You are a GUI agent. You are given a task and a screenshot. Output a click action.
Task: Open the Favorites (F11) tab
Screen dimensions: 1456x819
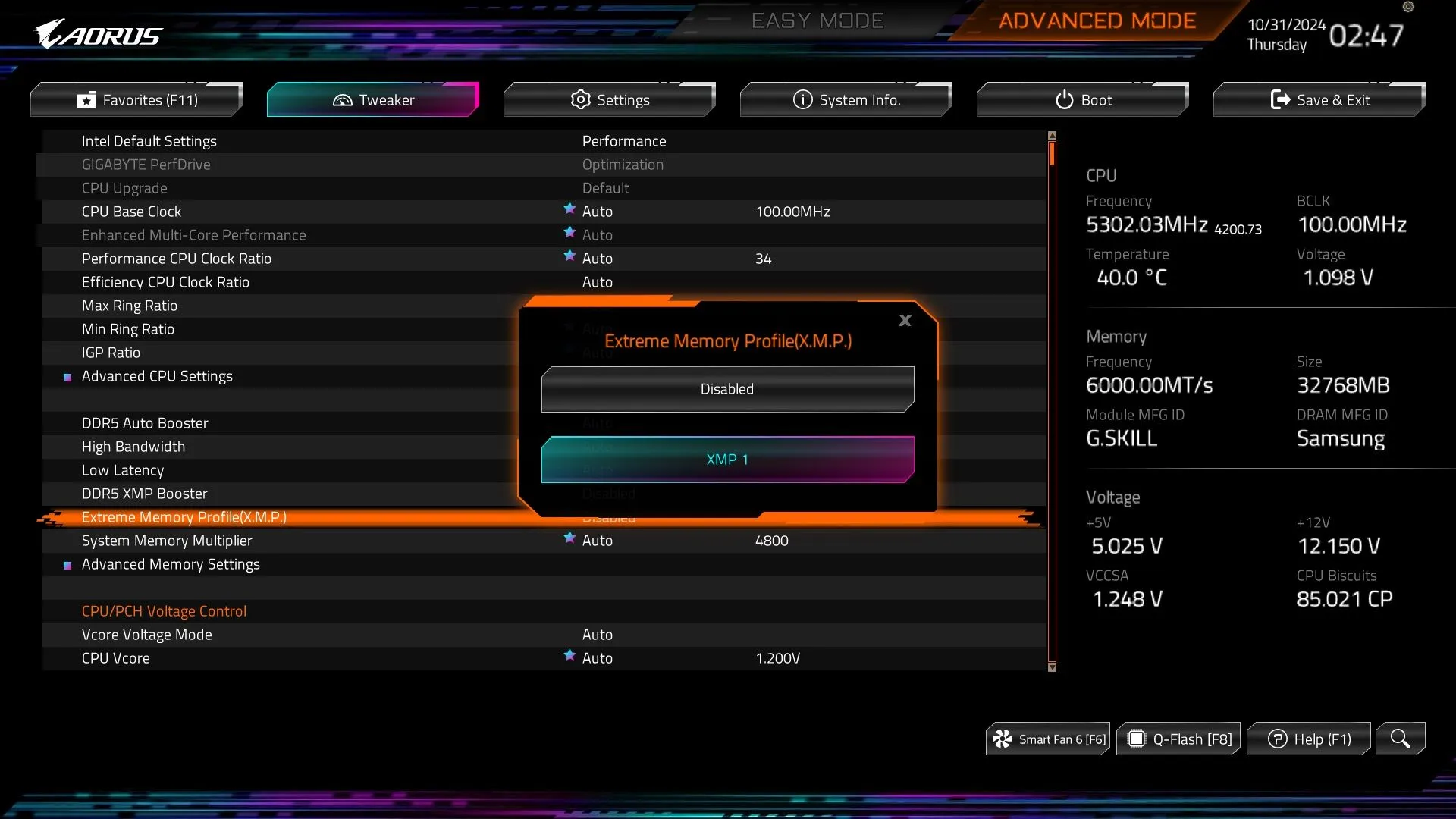click(x=136, y=99)
